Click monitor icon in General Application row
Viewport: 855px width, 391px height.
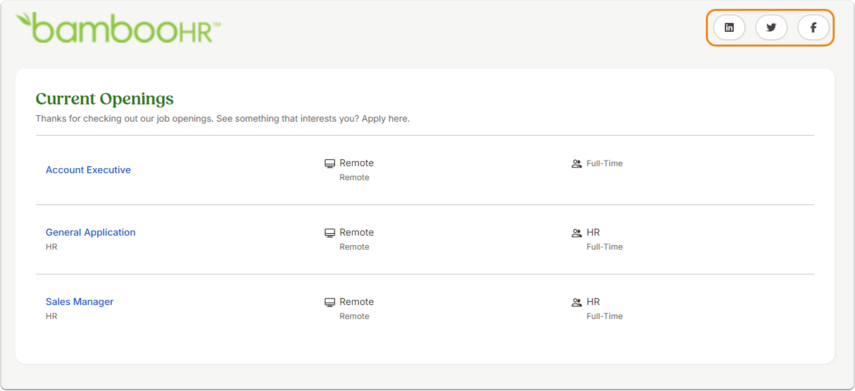(x=329, y=233)
